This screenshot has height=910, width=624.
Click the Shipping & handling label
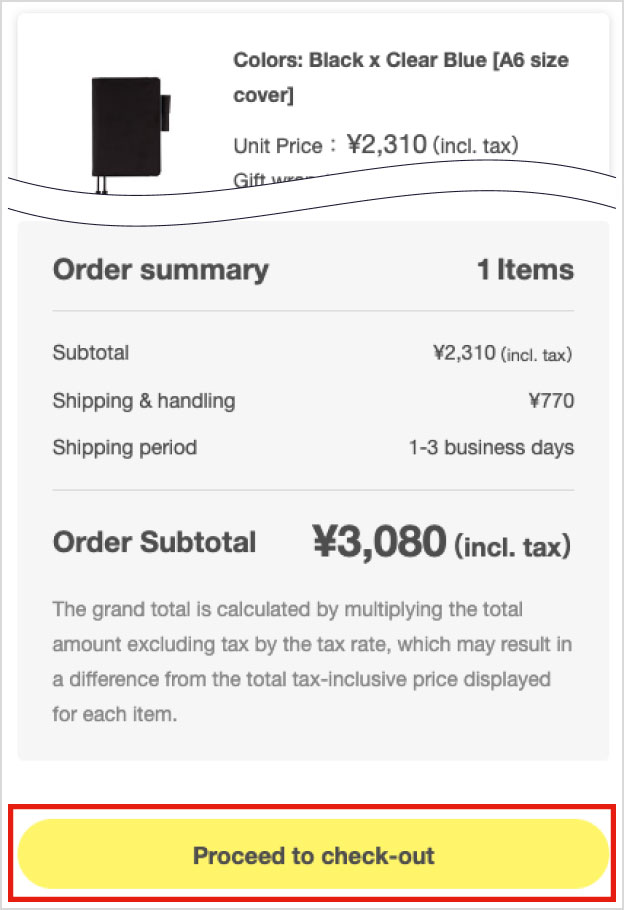click(x=143, y=401)
